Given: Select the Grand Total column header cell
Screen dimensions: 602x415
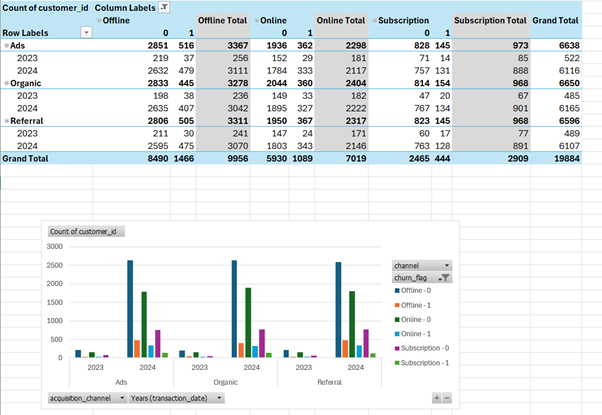Looking at the screenshot, I should click(555, 20).
